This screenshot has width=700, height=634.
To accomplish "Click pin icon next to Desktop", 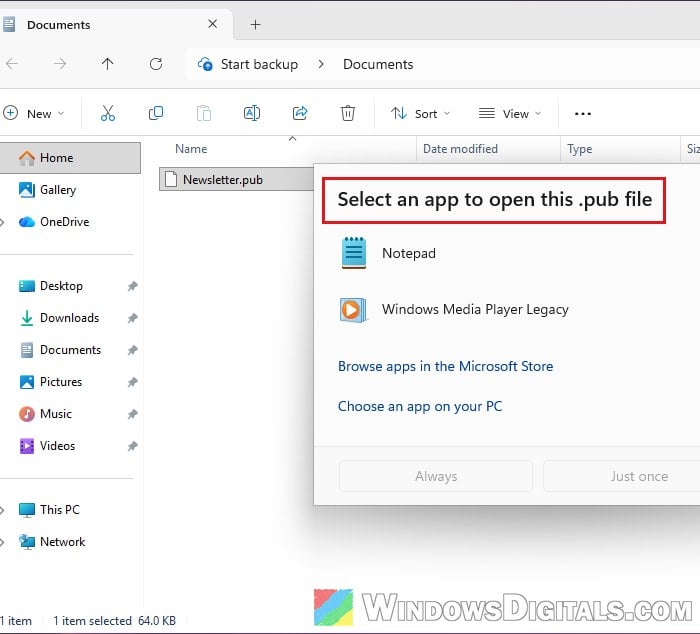I will tap(132, 286).
